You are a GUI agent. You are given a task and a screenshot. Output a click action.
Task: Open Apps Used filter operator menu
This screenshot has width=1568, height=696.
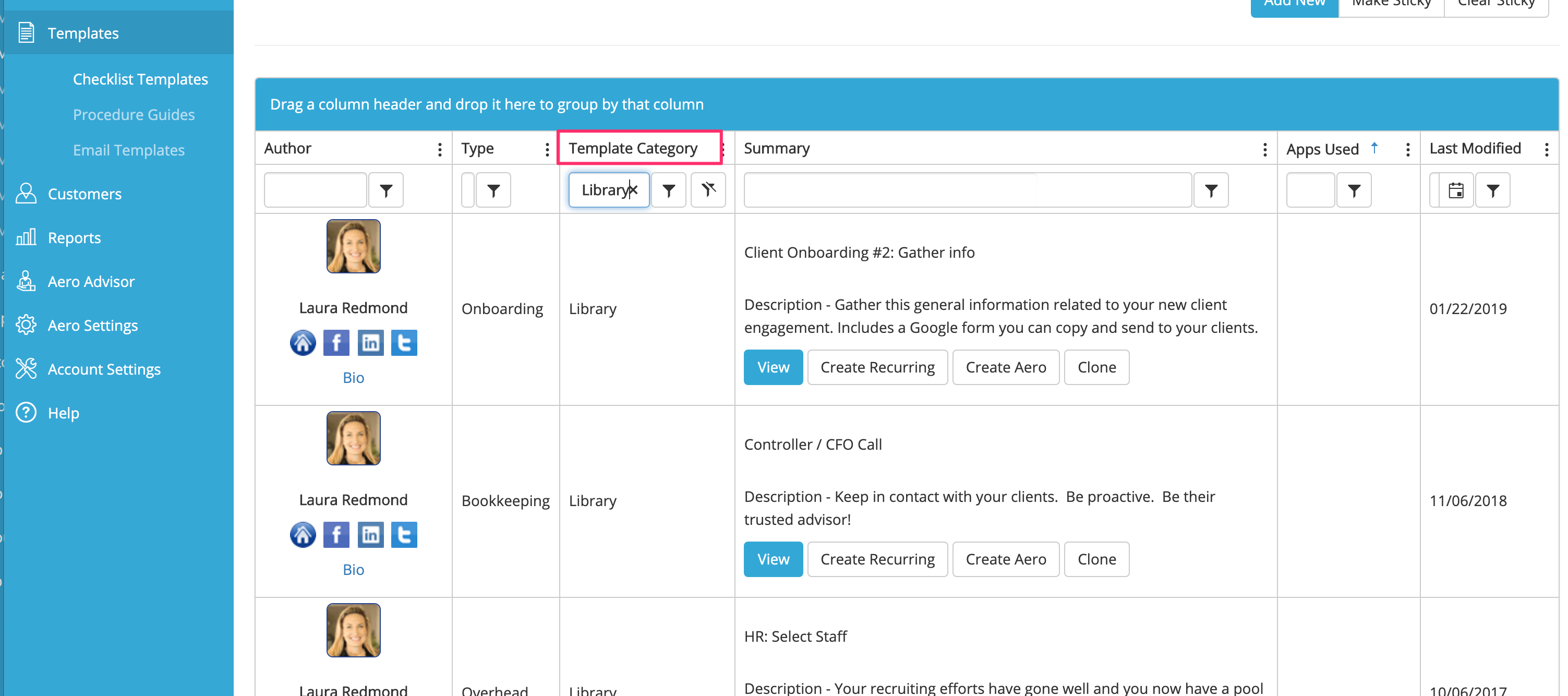(x=1354, y=190)
